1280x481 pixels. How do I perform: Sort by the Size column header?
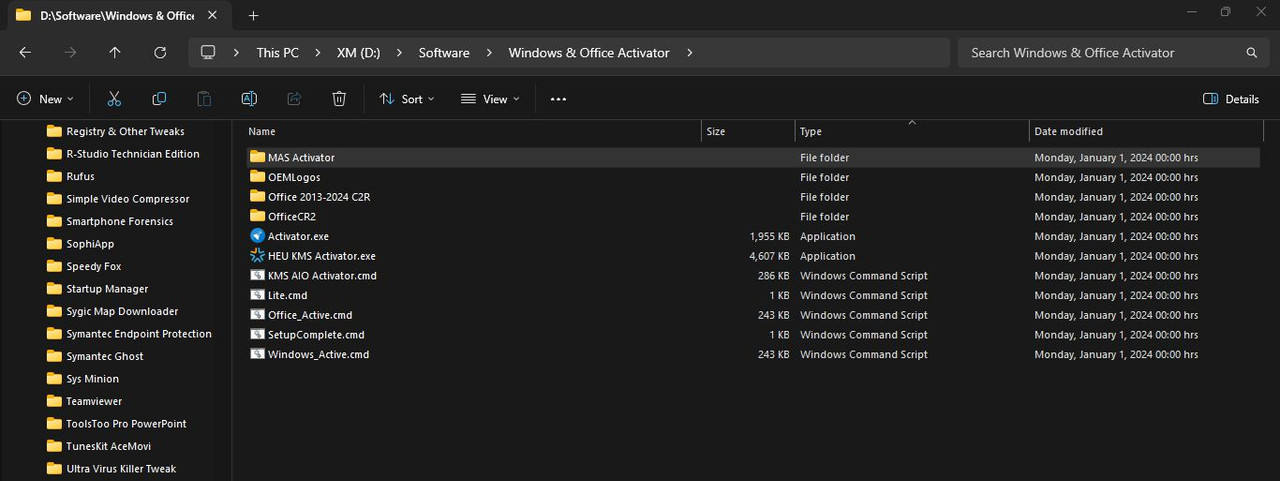748,131
